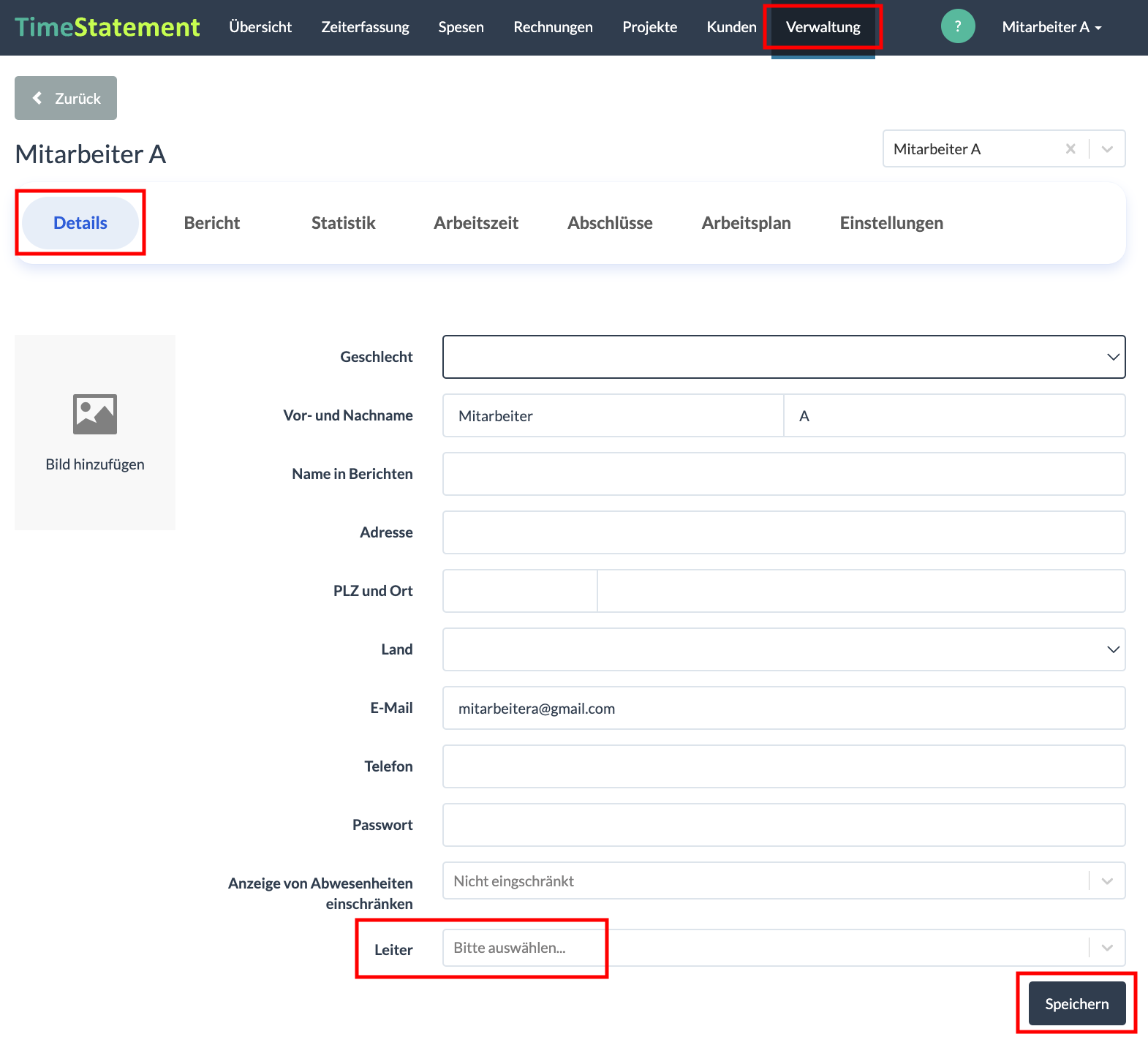1148x1056 pixels.
Task: Clear the Mitarbeiter A selection with X
Action: pyautogui.click(x=1070, y=148)
